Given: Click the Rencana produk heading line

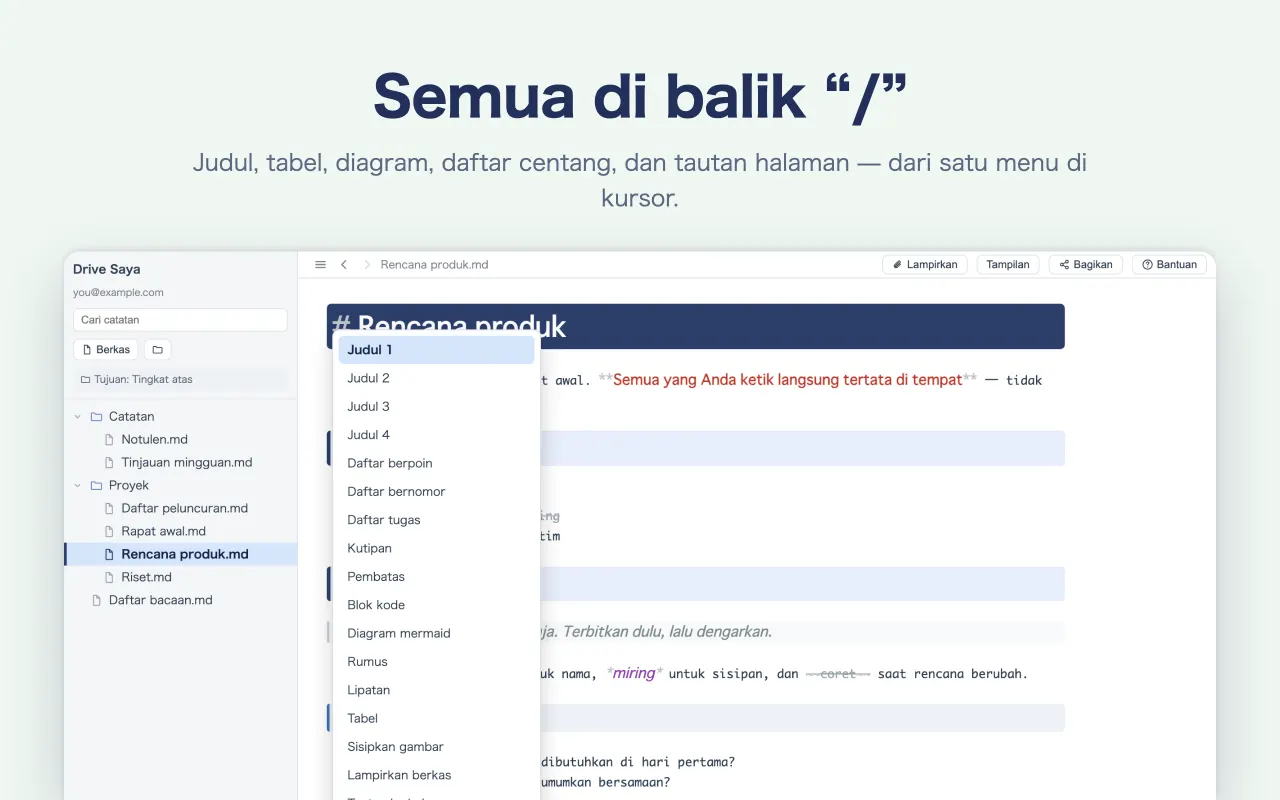Looking at the screenshot, I should [x=695, y=326].
